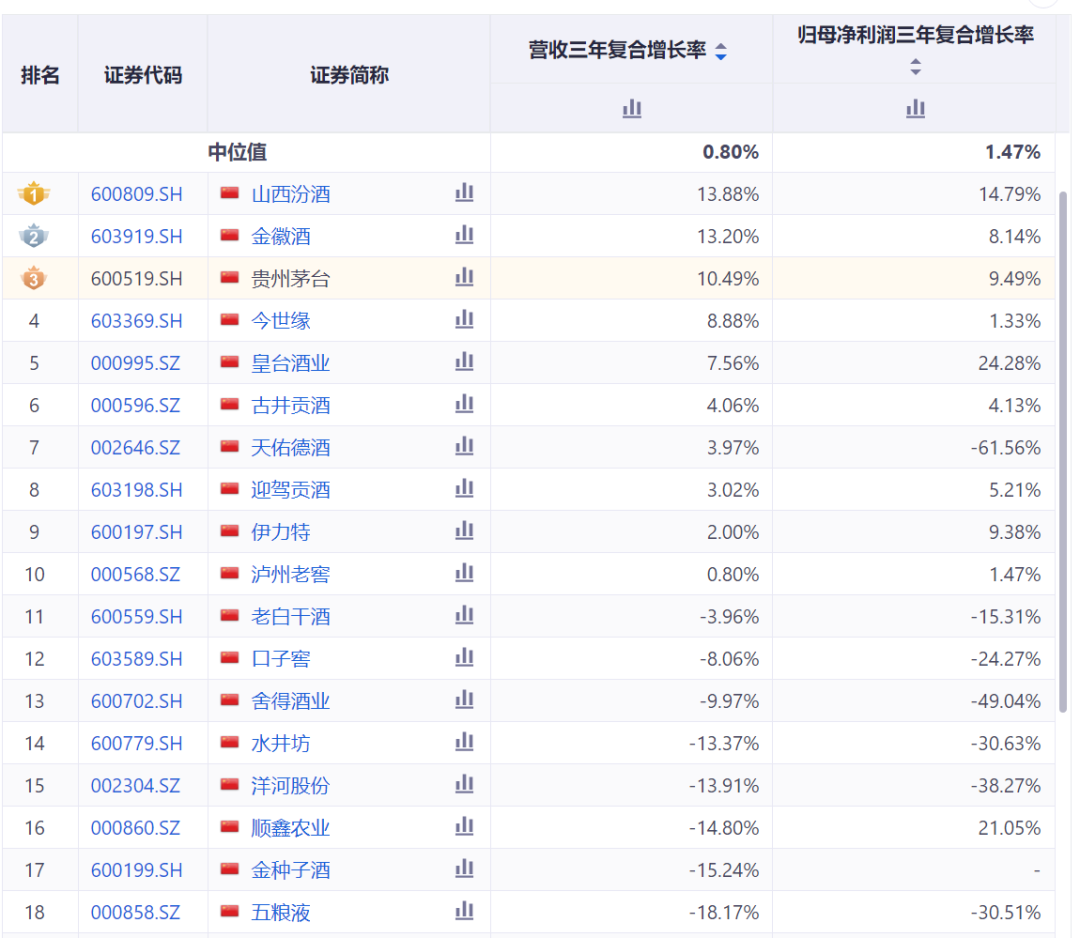Open the 五粮液 stock name link

(281, 913)
